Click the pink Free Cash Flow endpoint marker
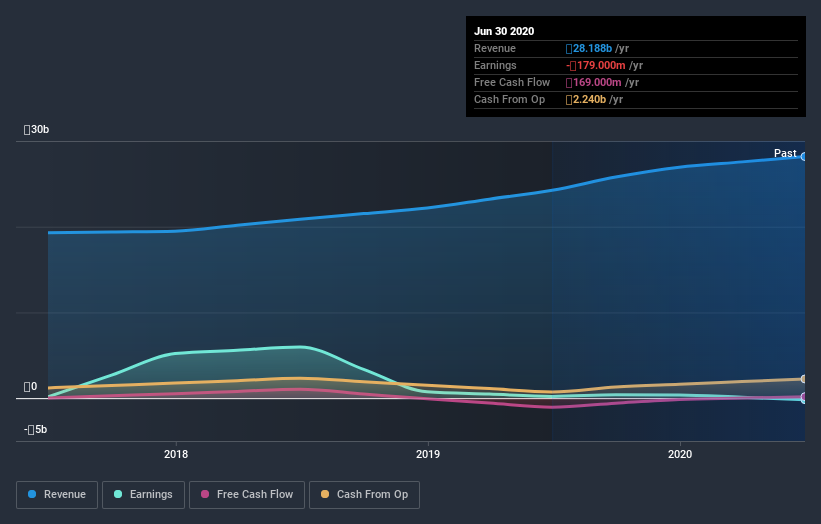The height and width of the screenshot is (524, 821). (803, 397)
